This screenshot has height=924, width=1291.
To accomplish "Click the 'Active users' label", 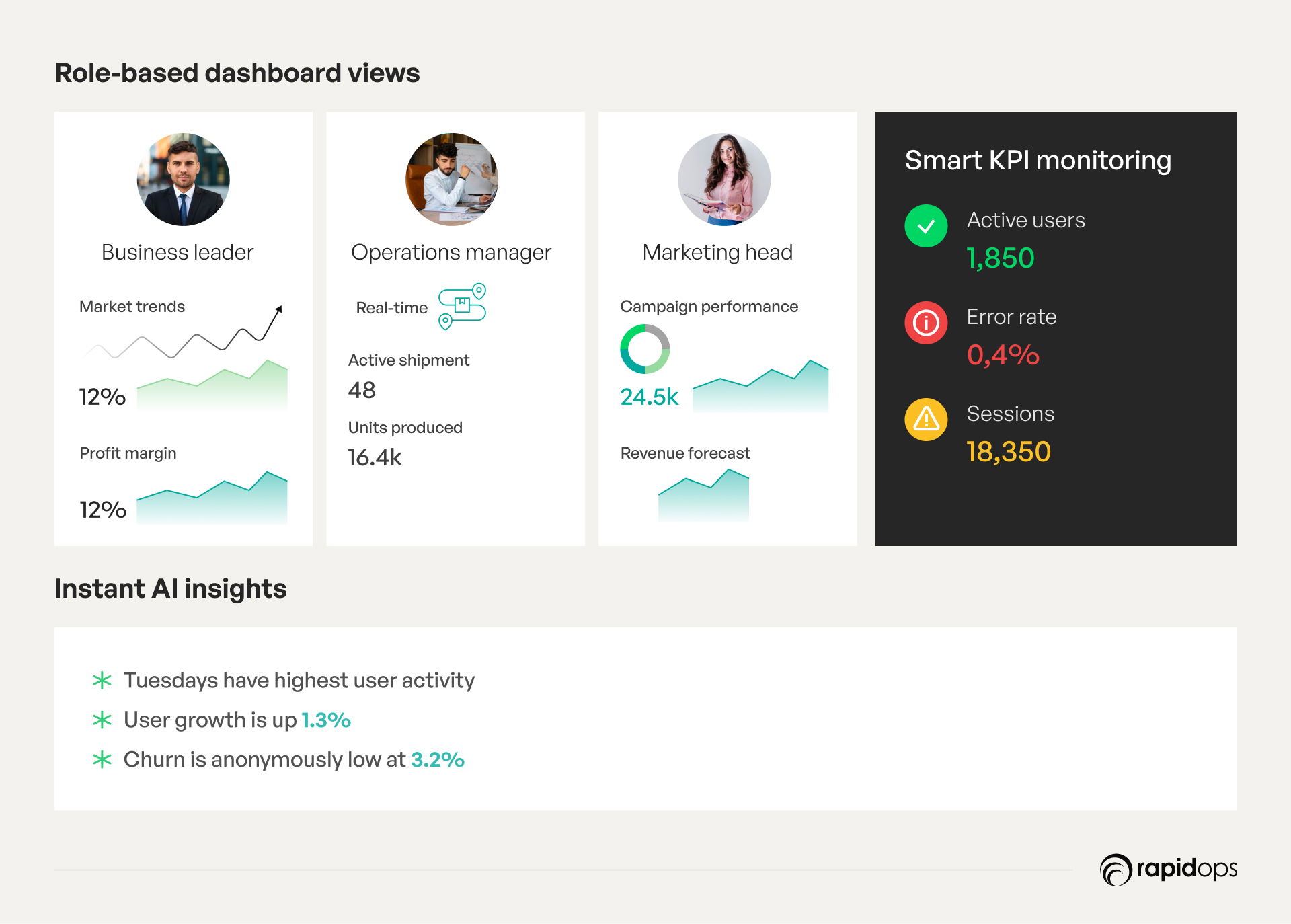I will tap(1026, 220).
